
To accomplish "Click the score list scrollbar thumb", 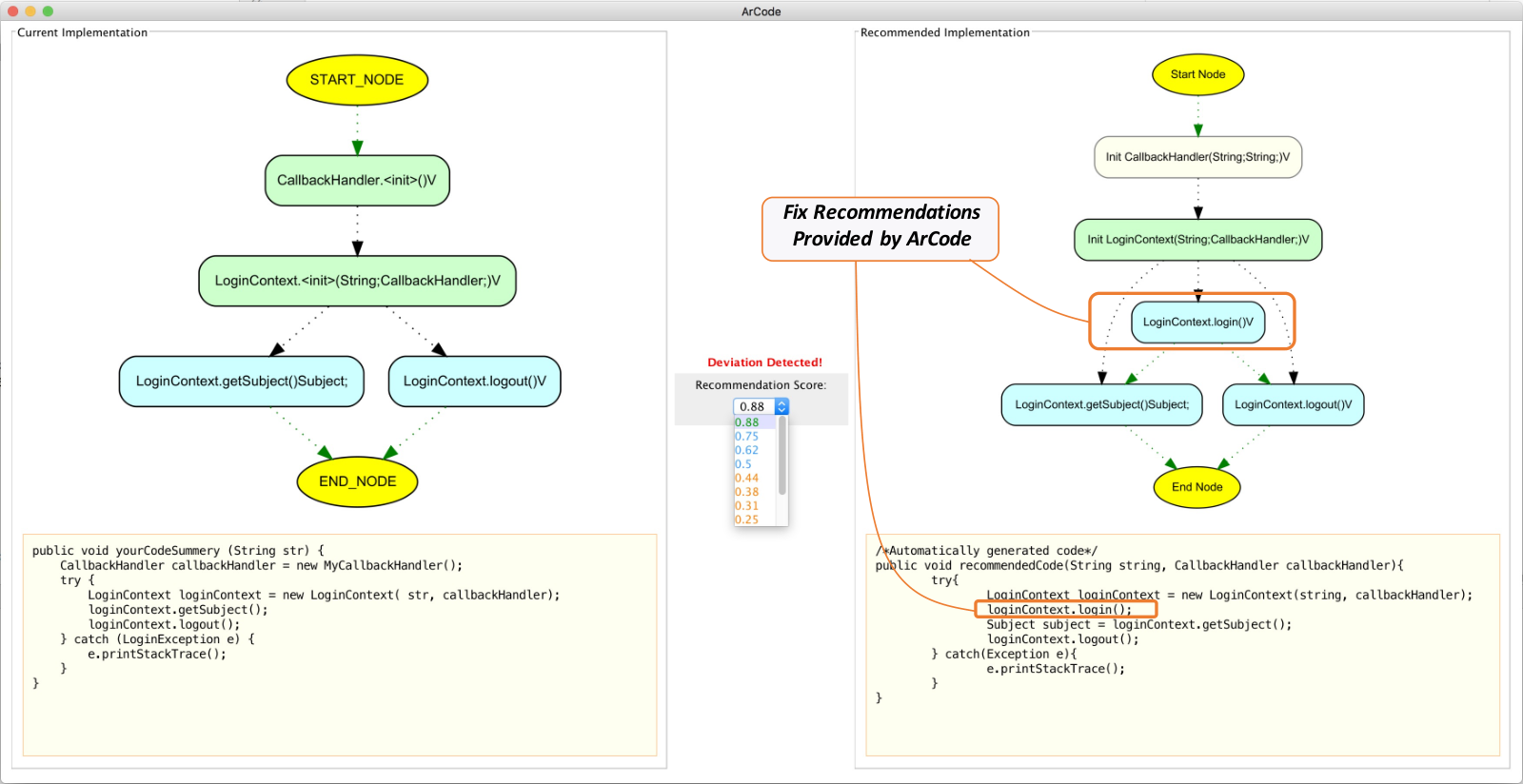I will (782, 456).
